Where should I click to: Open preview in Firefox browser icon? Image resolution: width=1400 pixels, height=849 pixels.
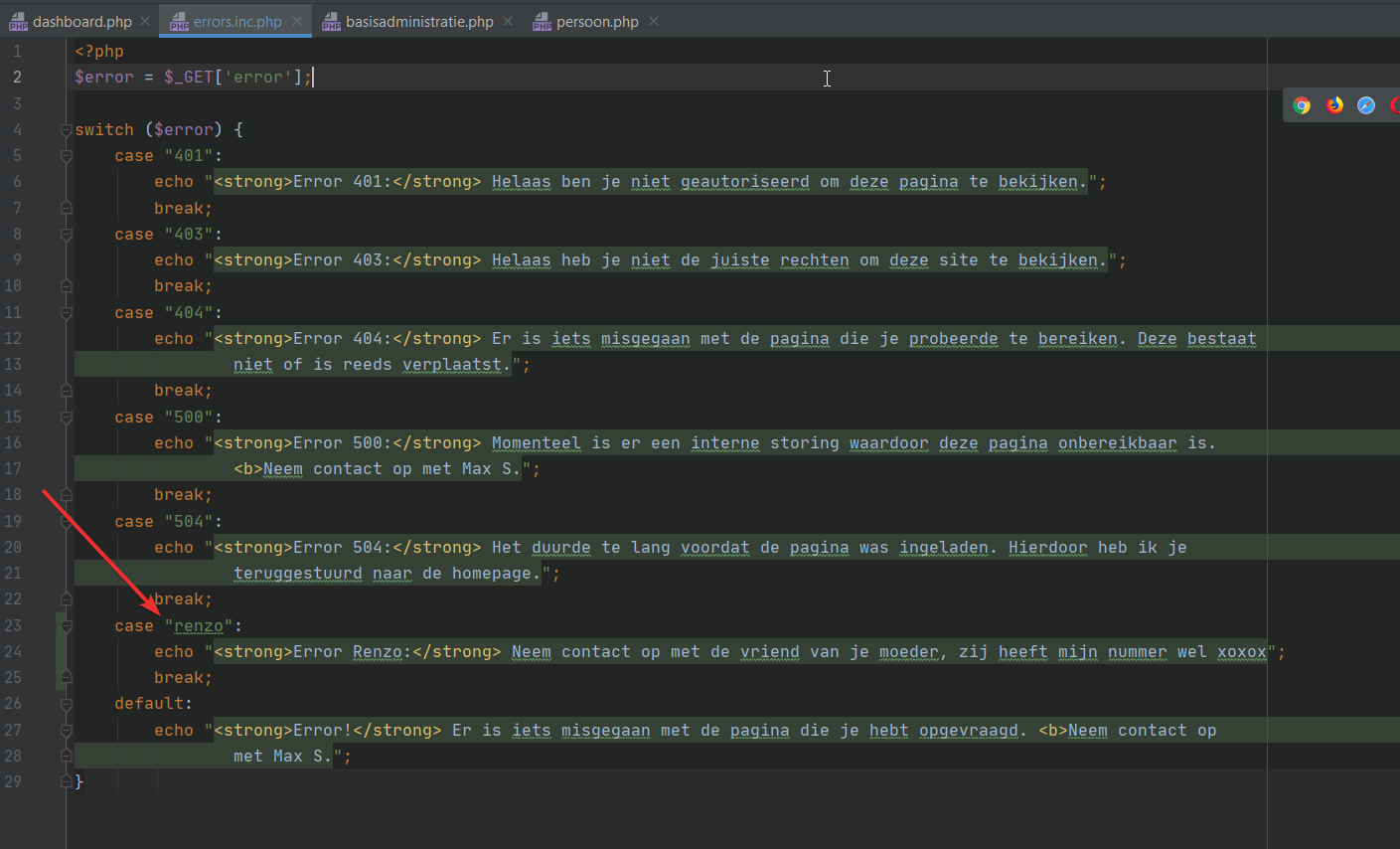tap(1334, 105)
